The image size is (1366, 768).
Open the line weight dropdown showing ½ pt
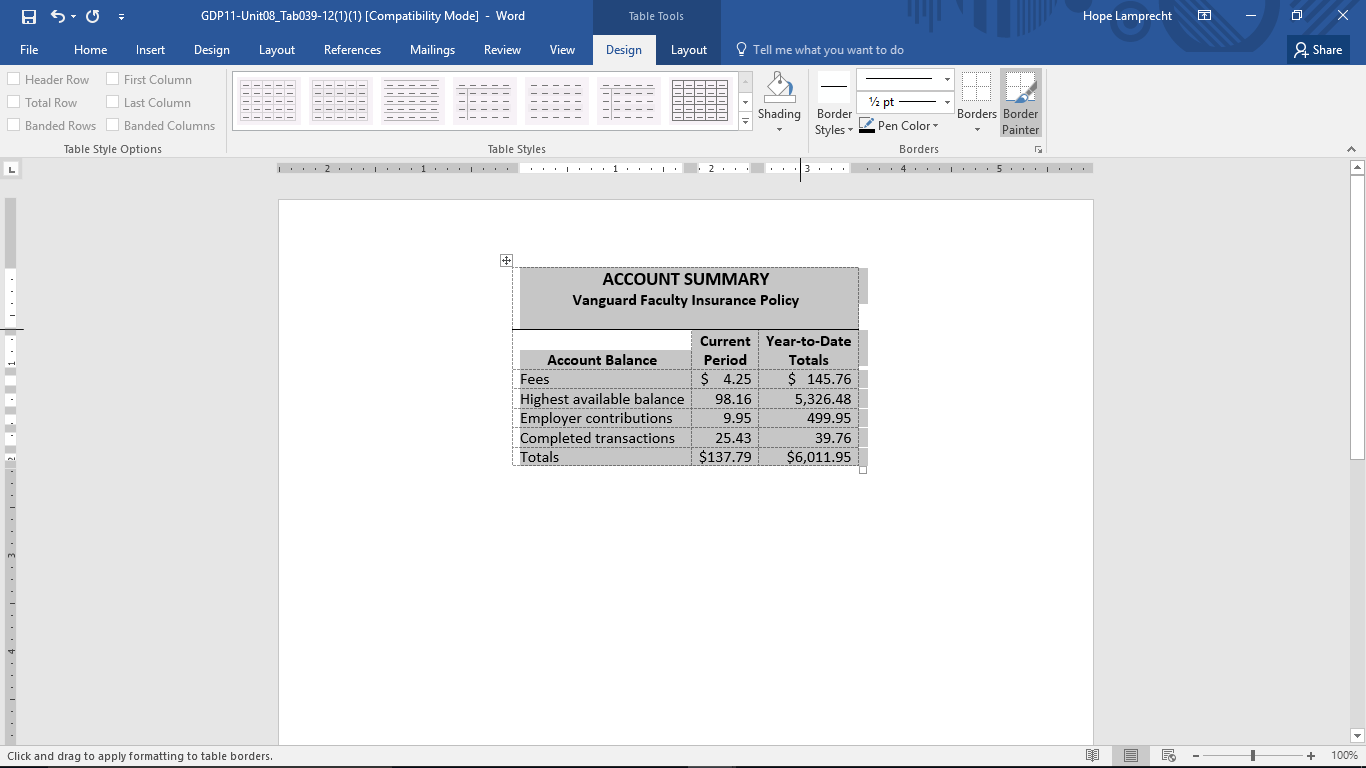pyautogui.click(x=946, y=102)
